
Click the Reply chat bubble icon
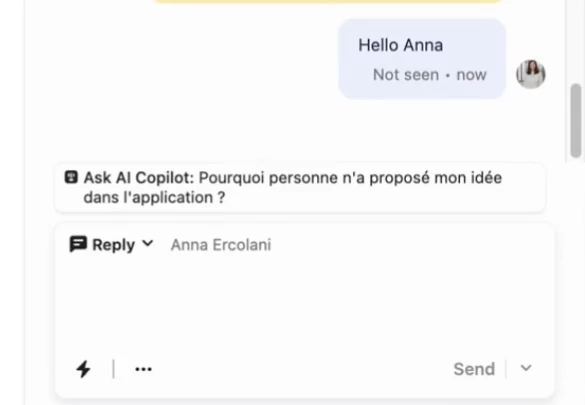(x=78, y=244)
